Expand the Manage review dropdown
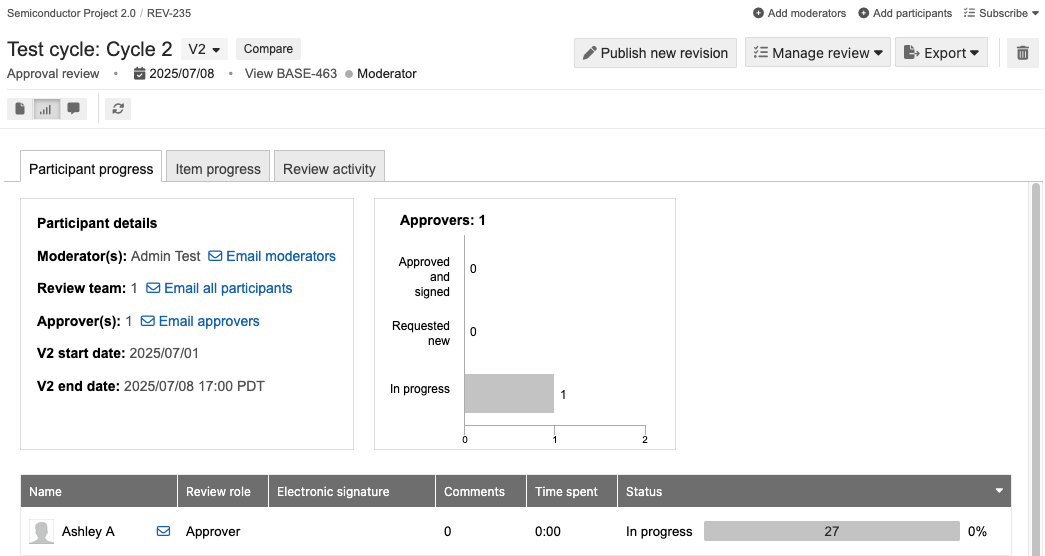The height and width of the screenshot is (556, 1045). point(818,53)
